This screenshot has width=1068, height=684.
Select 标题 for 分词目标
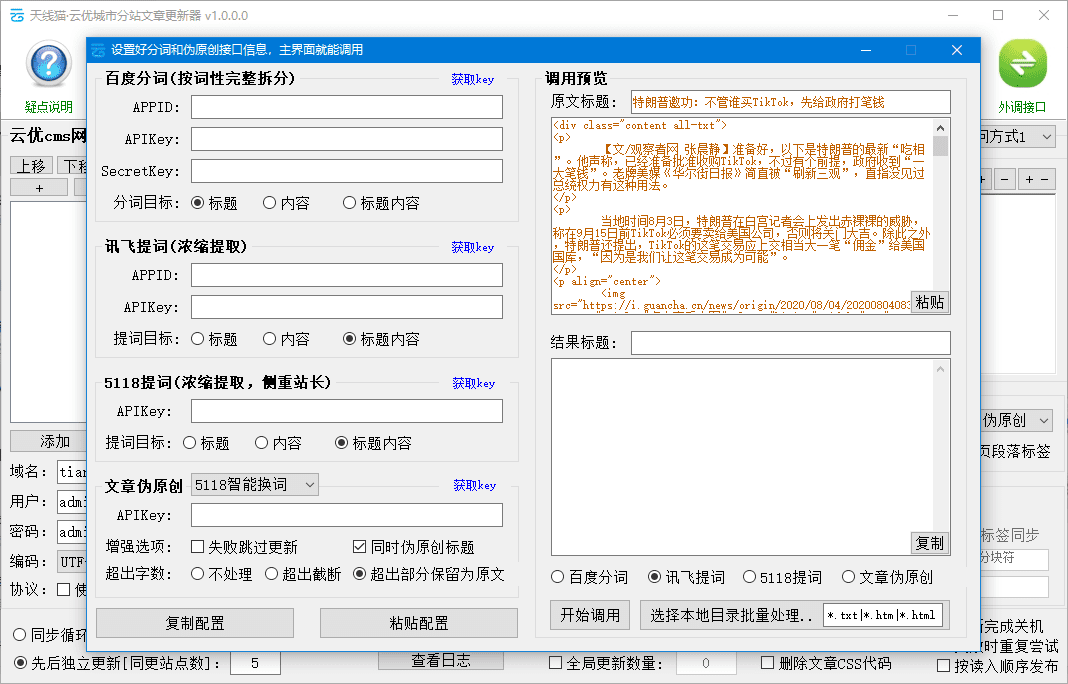coord(198,202)
